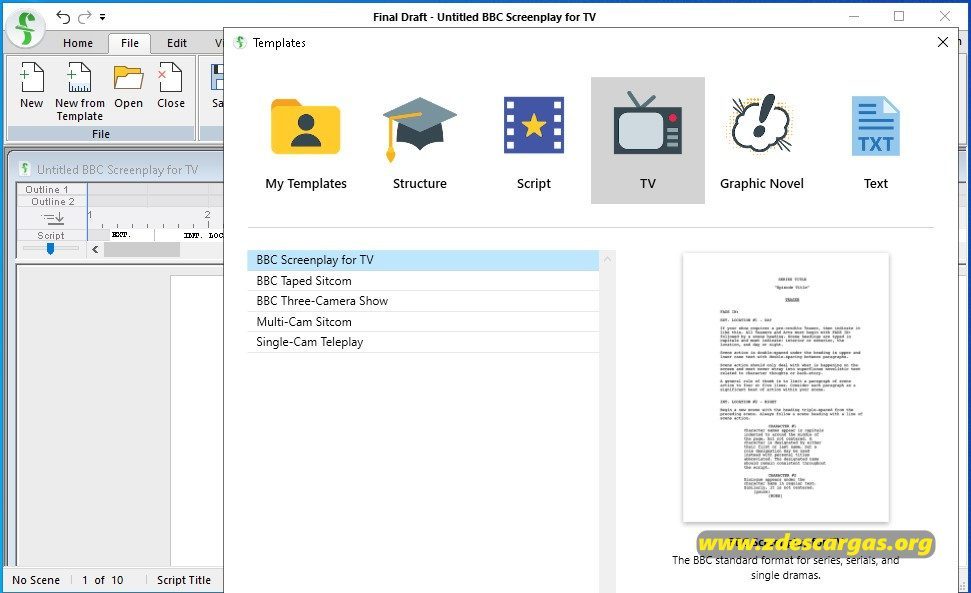Close the Templates dialog

pyautogui.click(x=943, y=42)
